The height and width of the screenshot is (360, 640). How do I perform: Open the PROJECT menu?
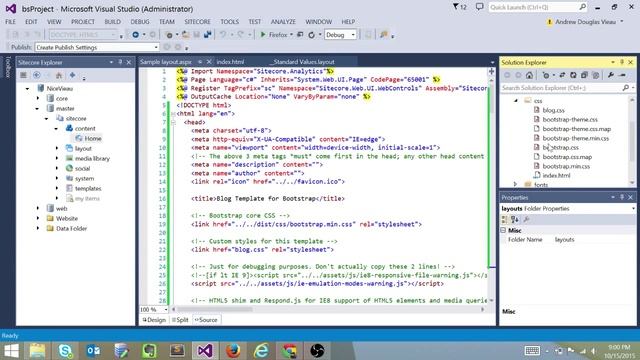point(83,22)
